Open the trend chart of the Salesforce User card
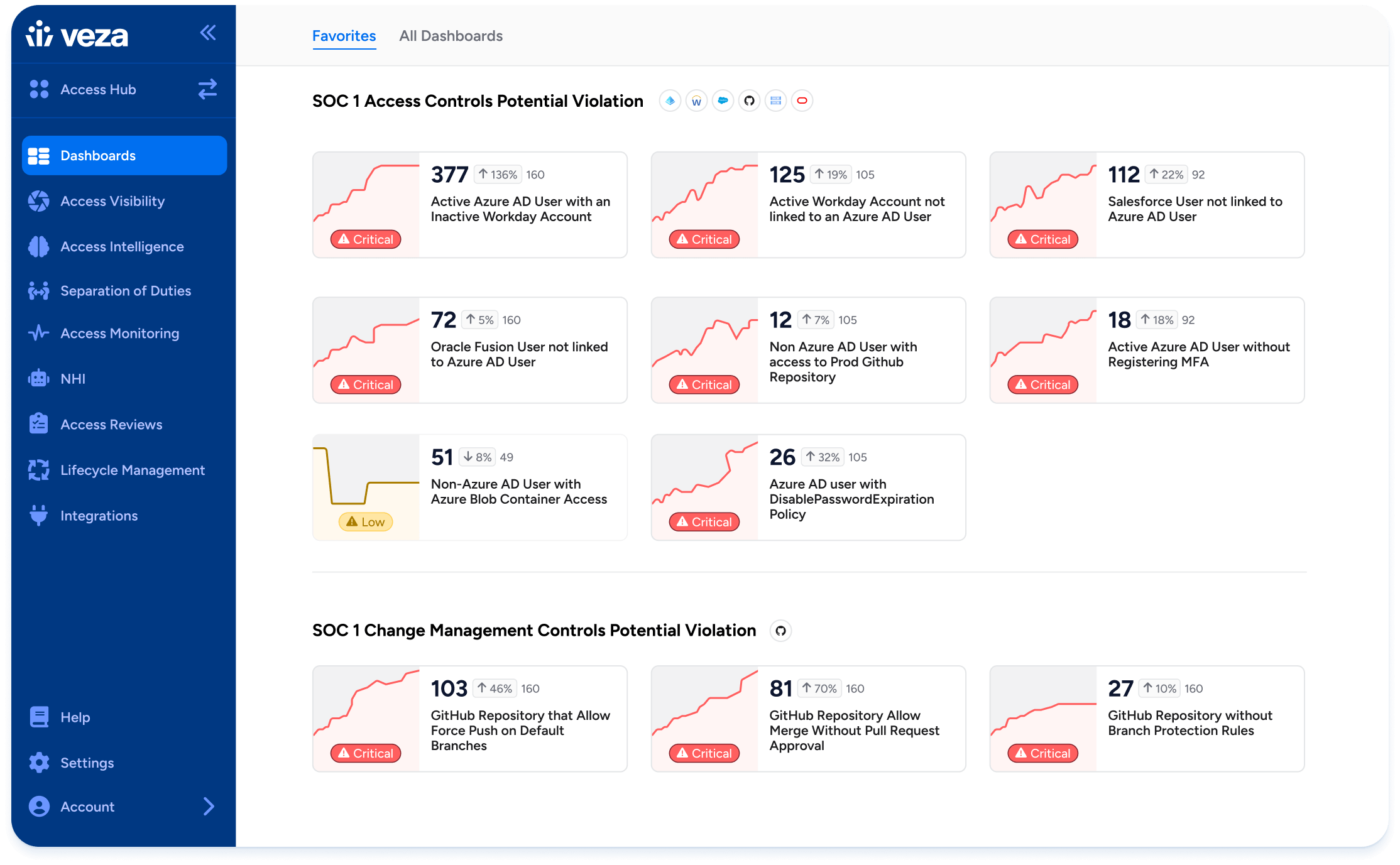Image resolution: width=1400 pixels, height=865 pixels. point(1044,205)
